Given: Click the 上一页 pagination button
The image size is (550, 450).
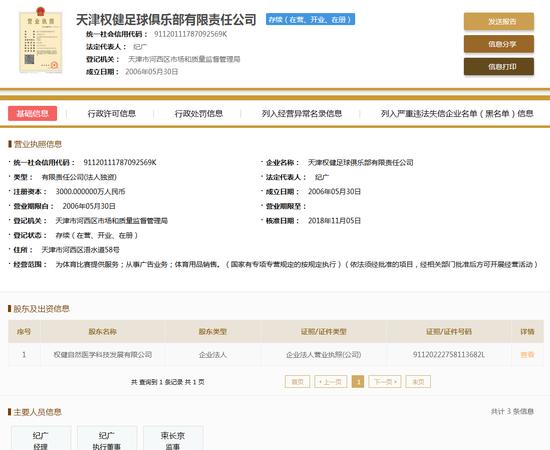Looking at the screenshot, I should click(330, 382).
